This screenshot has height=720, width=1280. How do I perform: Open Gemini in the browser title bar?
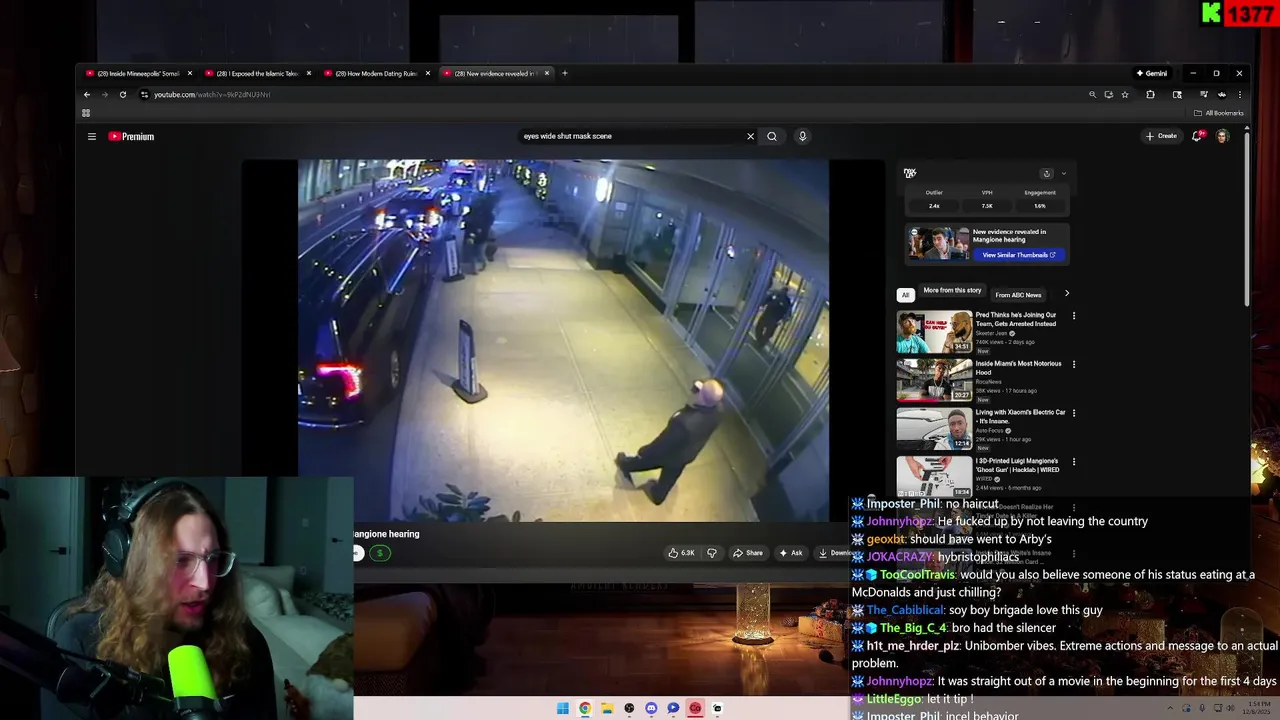click(x=1152, y=73)
